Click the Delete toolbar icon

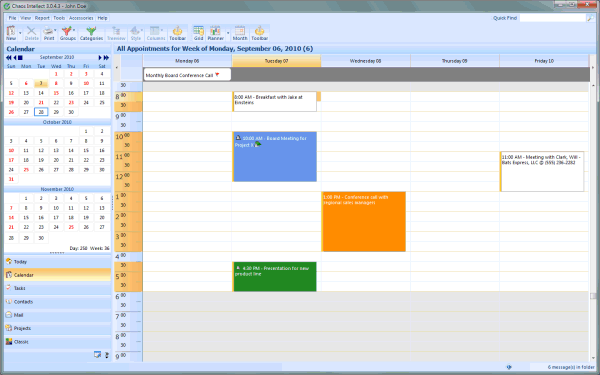pyautogui.click(x=31, y=33)
